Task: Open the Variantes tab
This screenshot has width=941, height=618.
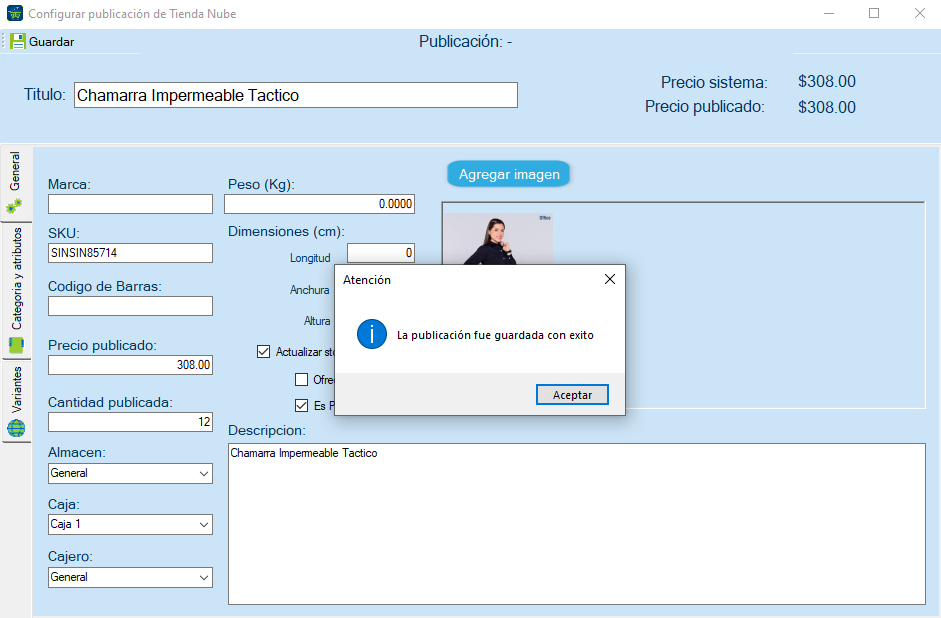Action: 16,401
